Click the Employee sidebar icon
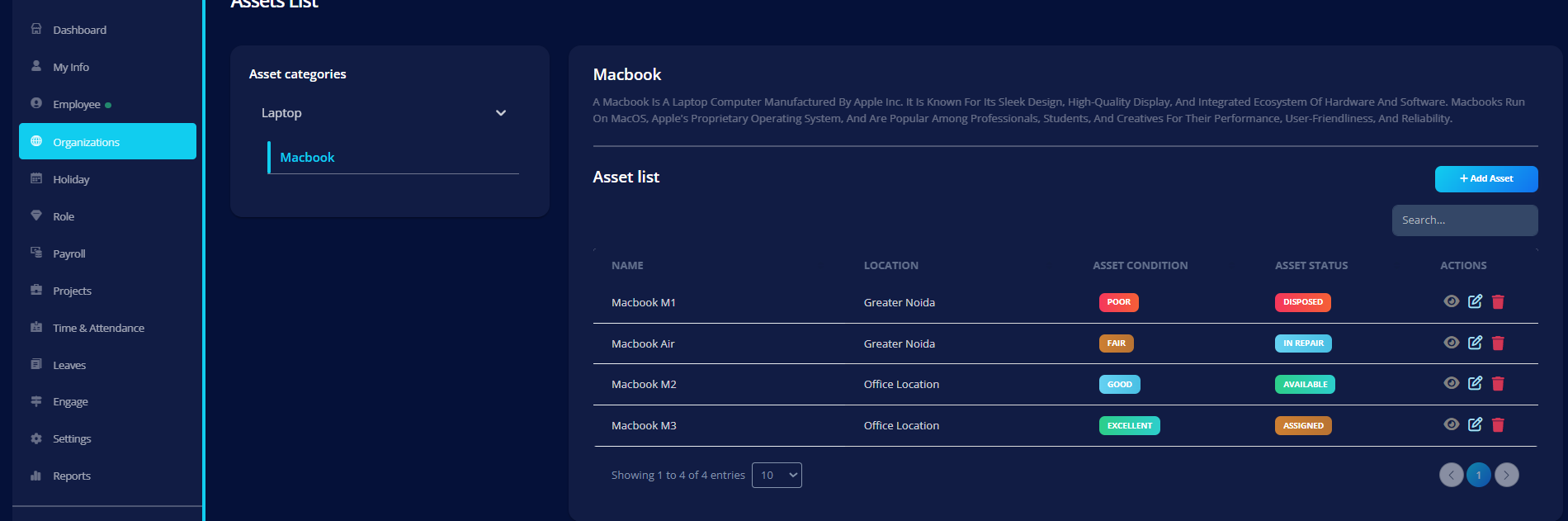Screen dimensions: 1568x521 pyautogui.click(x=36, y=103)
